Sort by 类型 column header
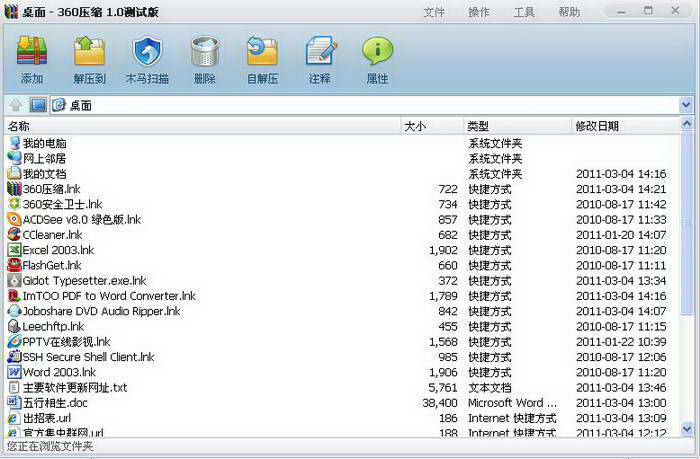The image size is (700, 459). click(x=517, y=126)
